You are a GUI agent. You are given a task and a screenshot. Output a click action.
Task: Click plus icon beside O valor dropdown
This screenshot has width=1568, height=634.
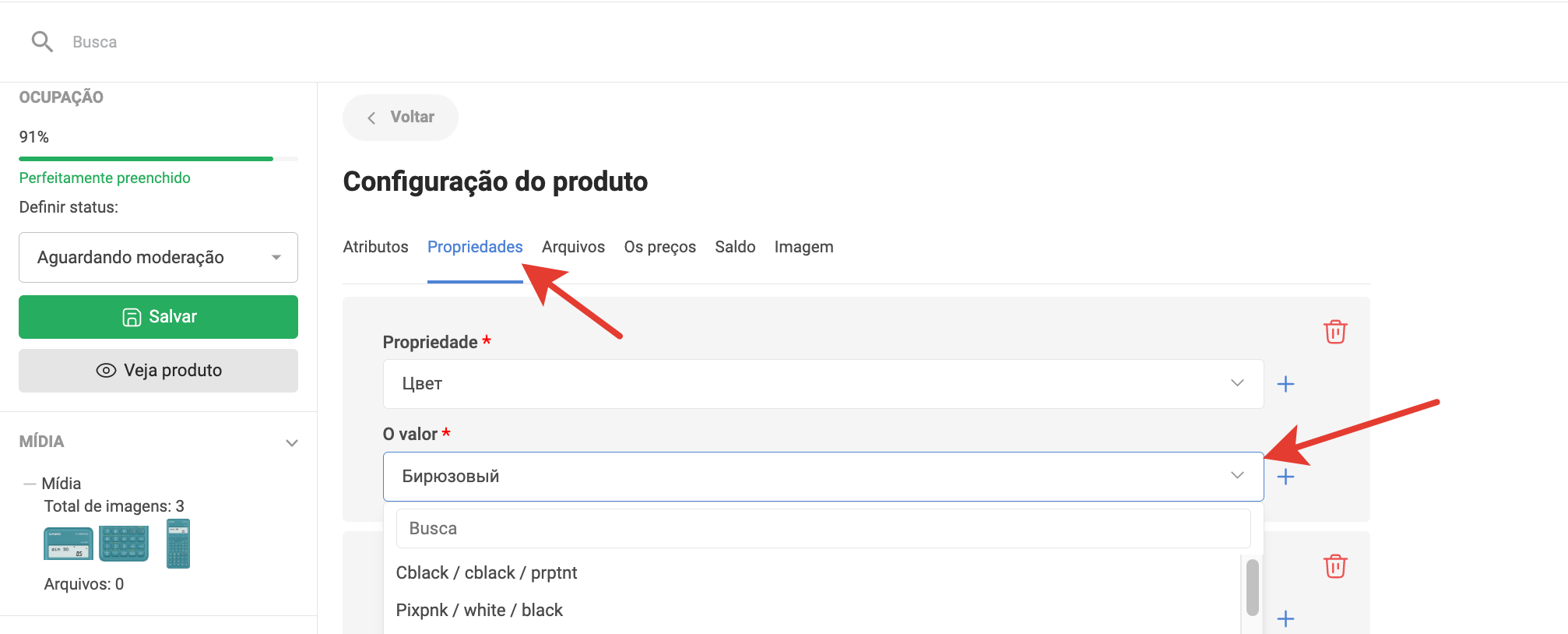point(1285,477)
